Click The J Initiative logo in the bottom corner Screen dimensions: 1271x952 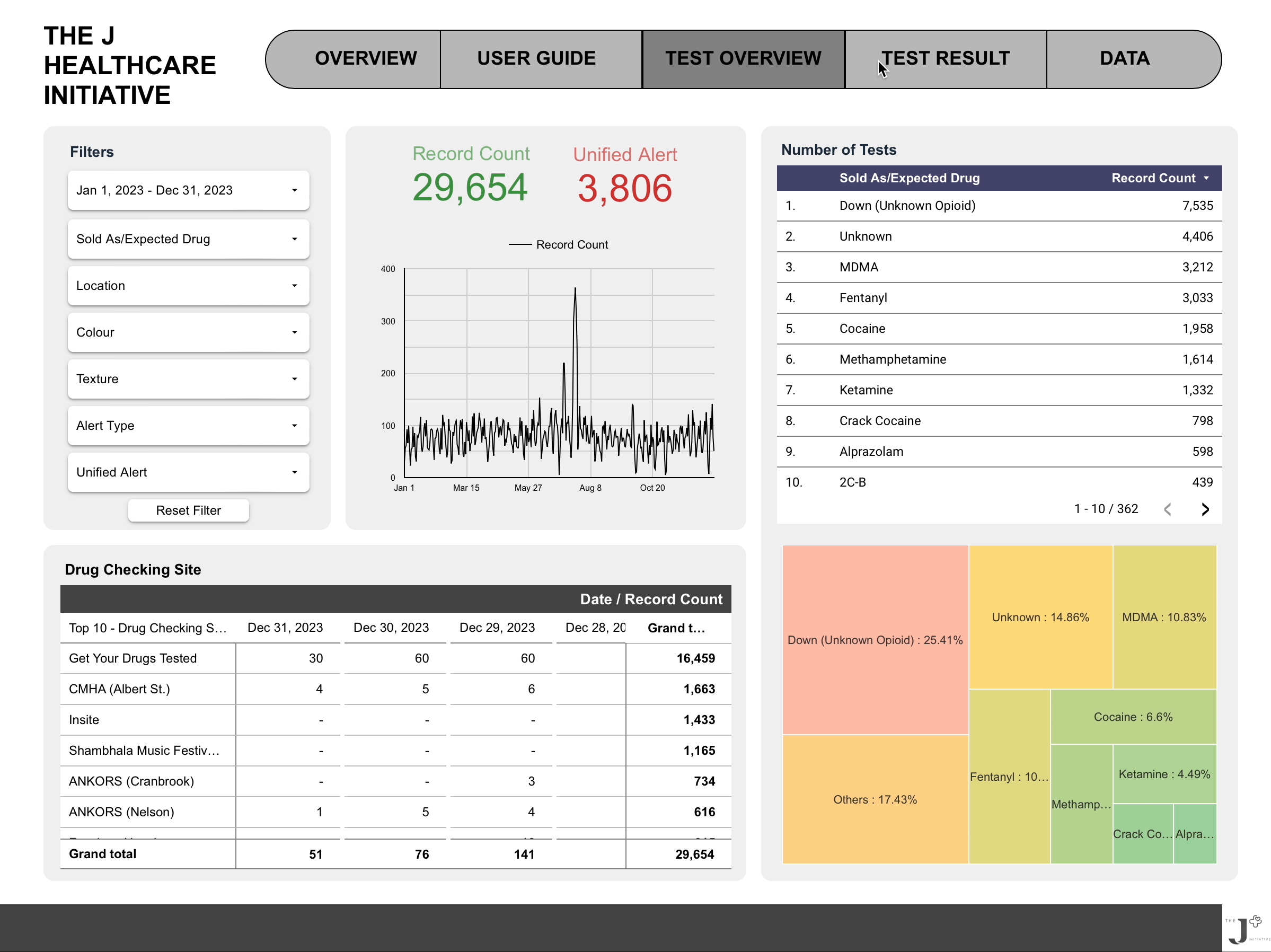point(1246,929)
